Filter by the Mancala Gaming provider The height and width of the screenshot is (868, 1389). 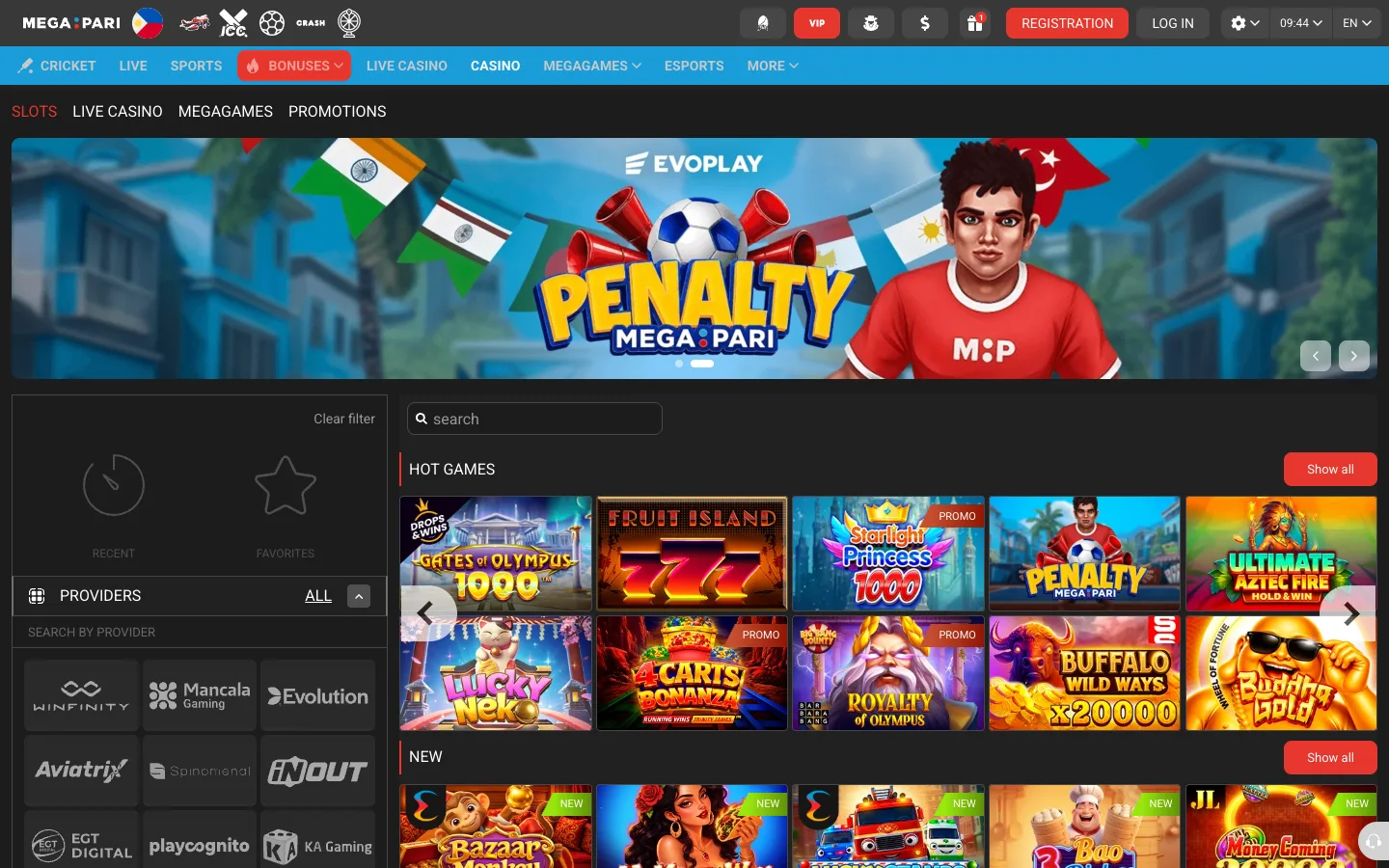tap(200, 695)
